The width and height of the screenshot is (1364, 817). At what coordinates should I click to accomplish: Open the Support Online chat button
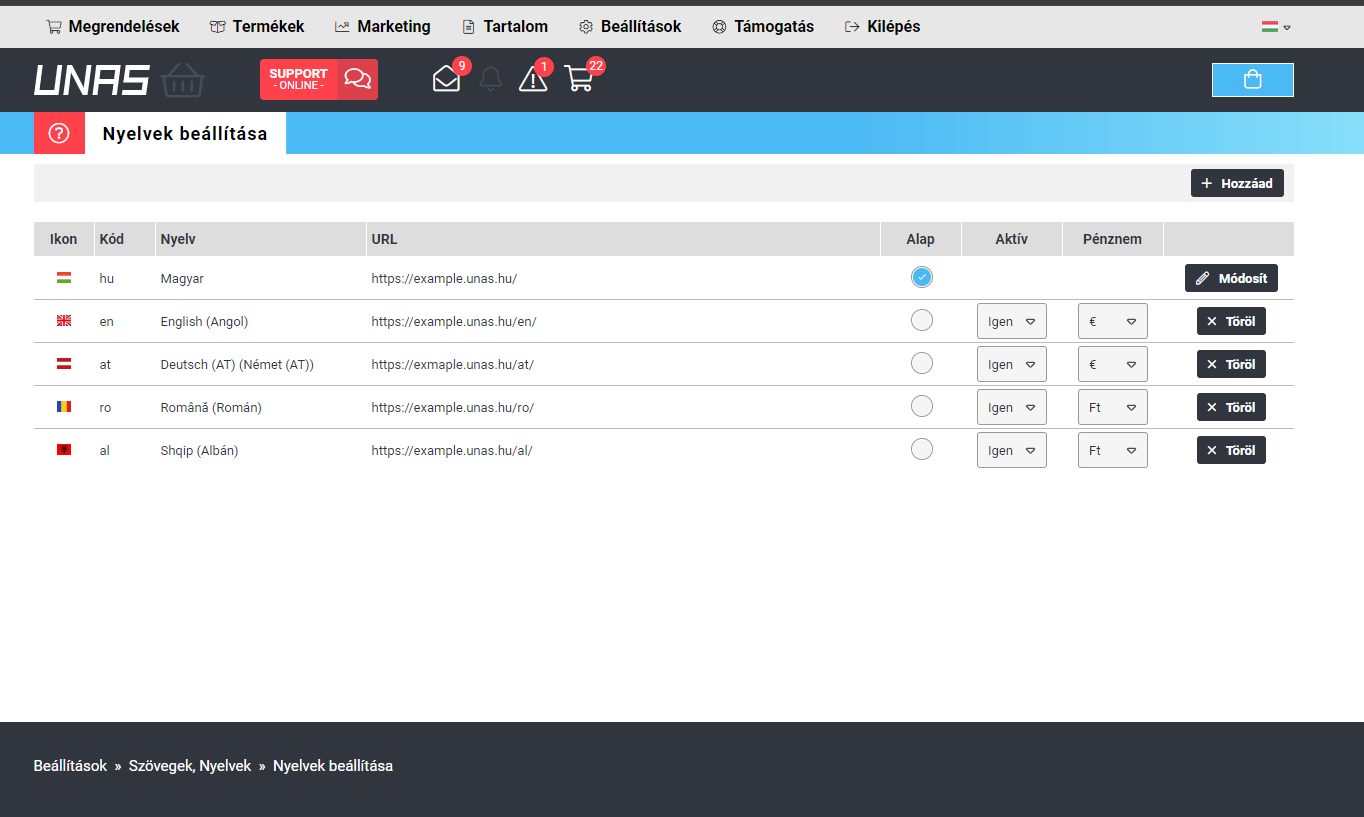pyautogui.click(x=318, y=79)
